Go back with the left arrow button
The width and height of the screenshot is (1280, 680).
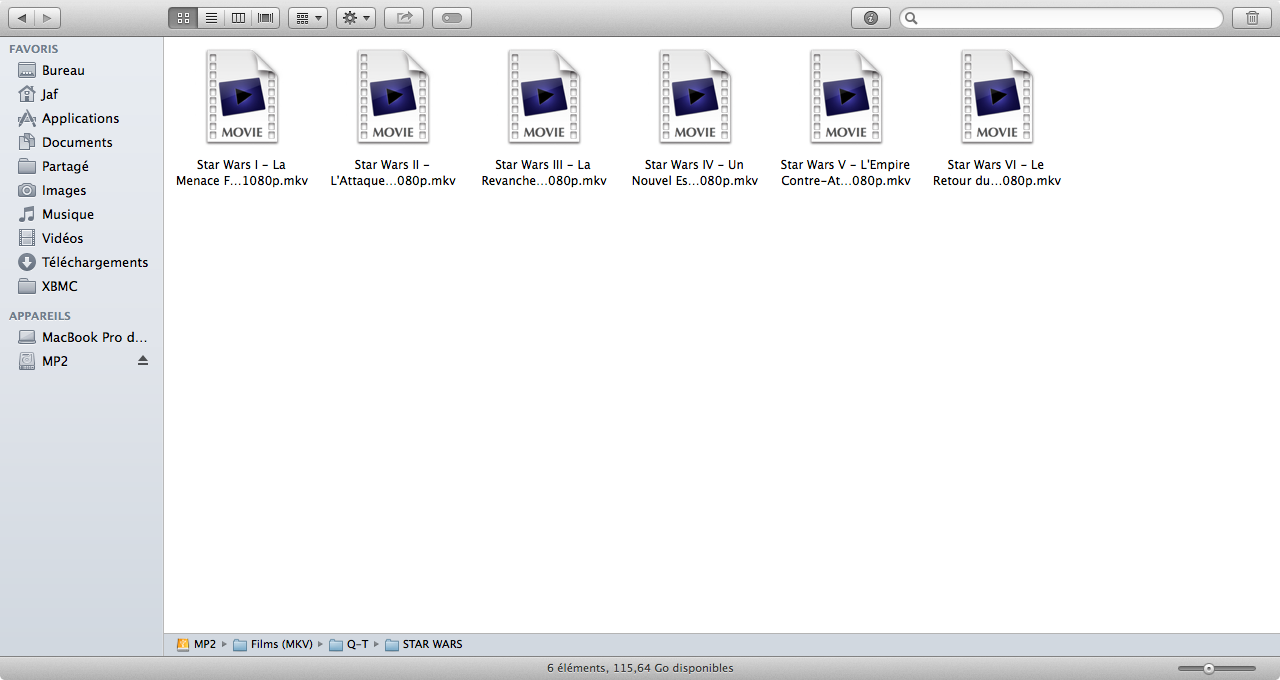[x=21, y=18]
